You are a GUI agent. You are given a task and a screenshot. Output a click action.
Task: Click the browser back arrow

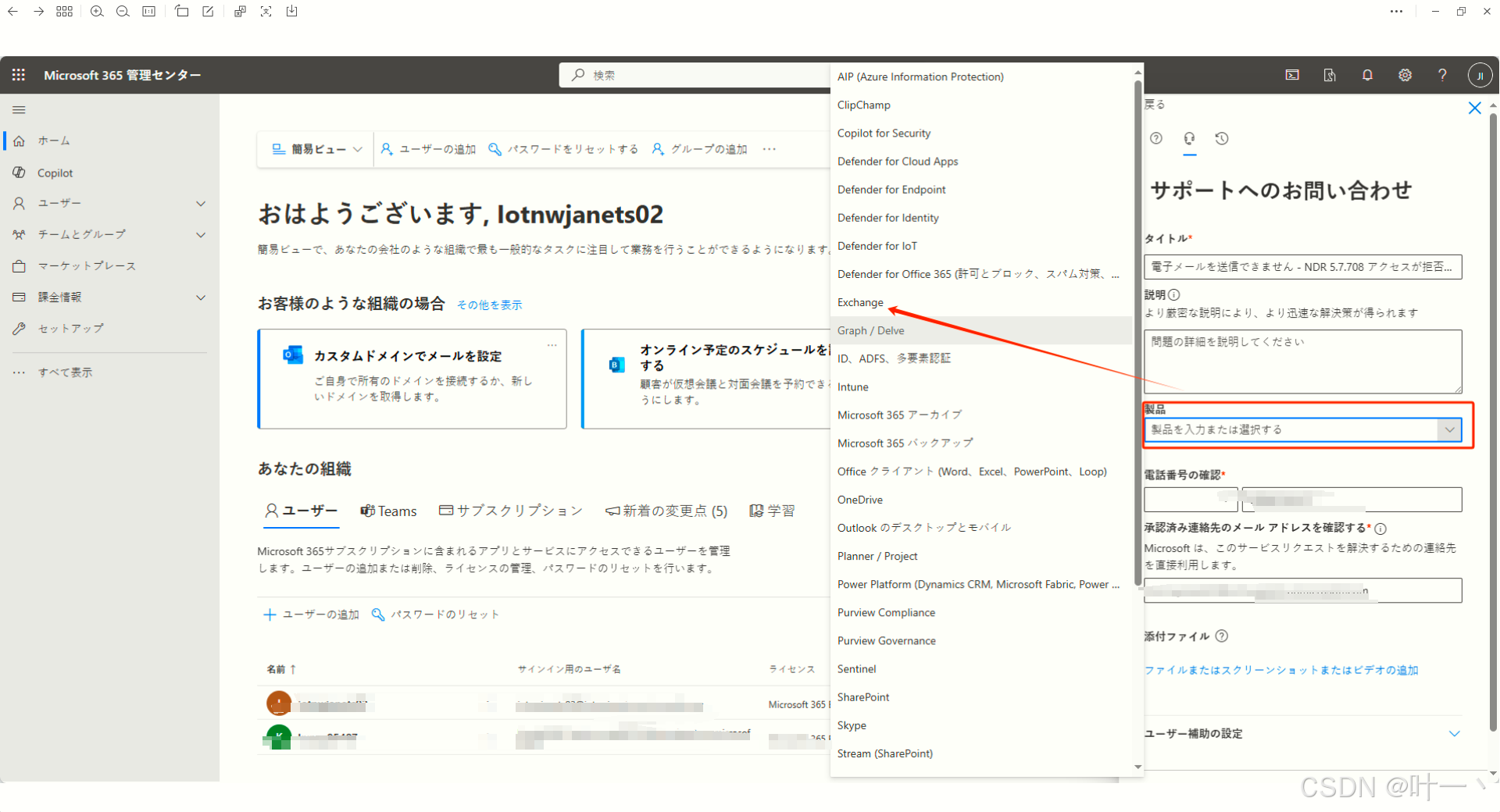(12, 12)
